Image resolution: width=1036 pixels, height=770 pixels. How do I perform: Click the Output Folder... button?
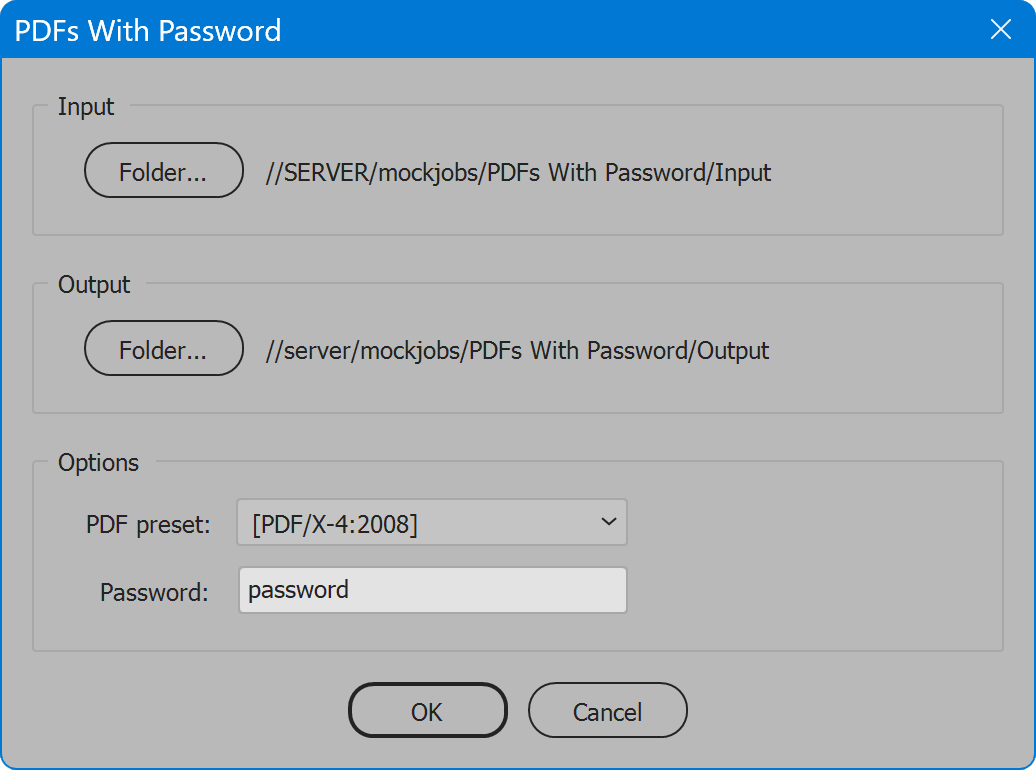coord(163,348)
